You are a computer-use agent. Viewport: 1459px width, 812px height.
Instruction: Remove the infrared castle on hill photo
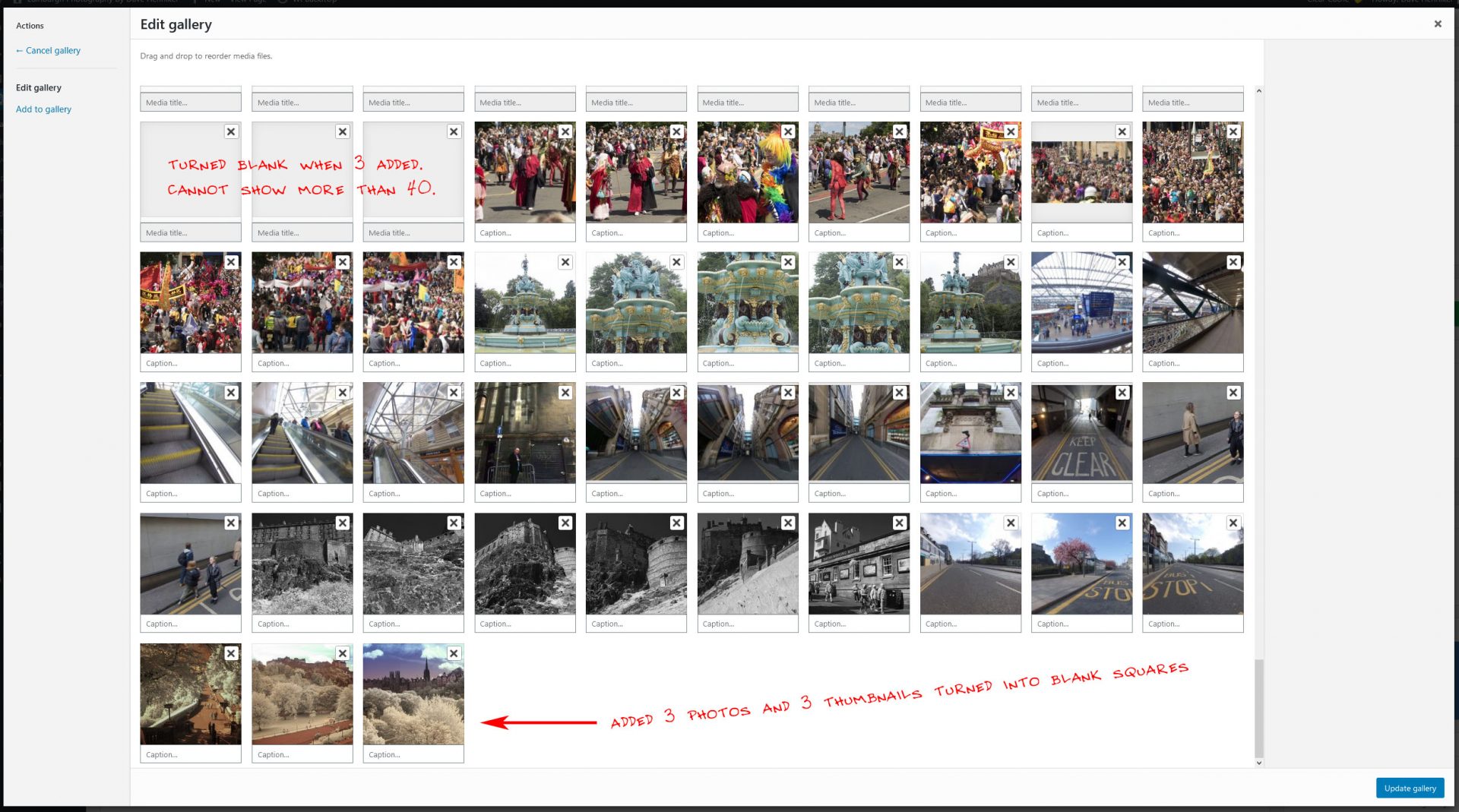tap(343, 653)
